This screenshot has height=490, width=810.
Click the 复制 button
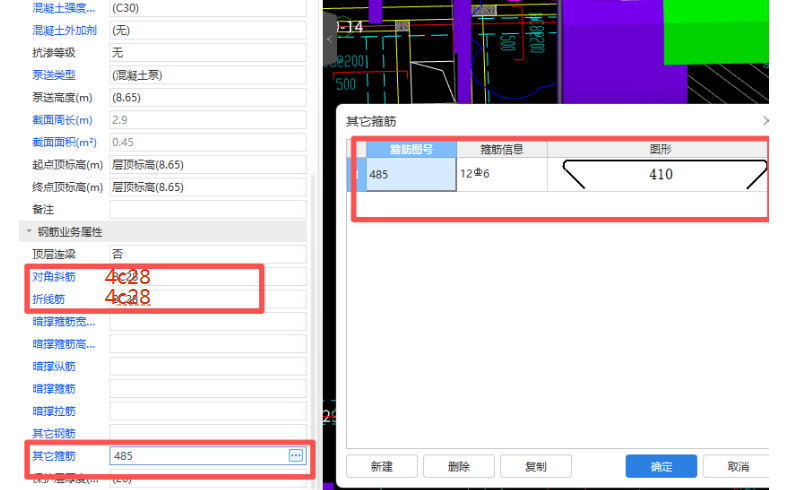[x=536, y=467]
